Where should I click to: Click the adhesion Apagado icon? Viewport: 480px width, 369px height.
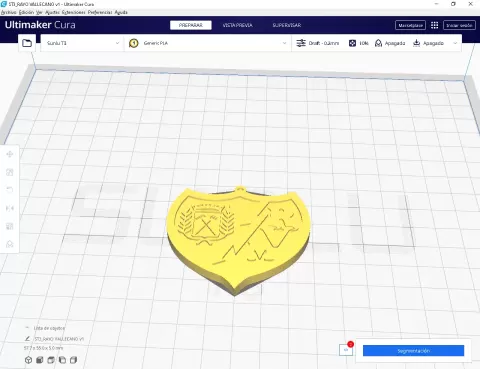pyautogui.click(x=416, y=43)
